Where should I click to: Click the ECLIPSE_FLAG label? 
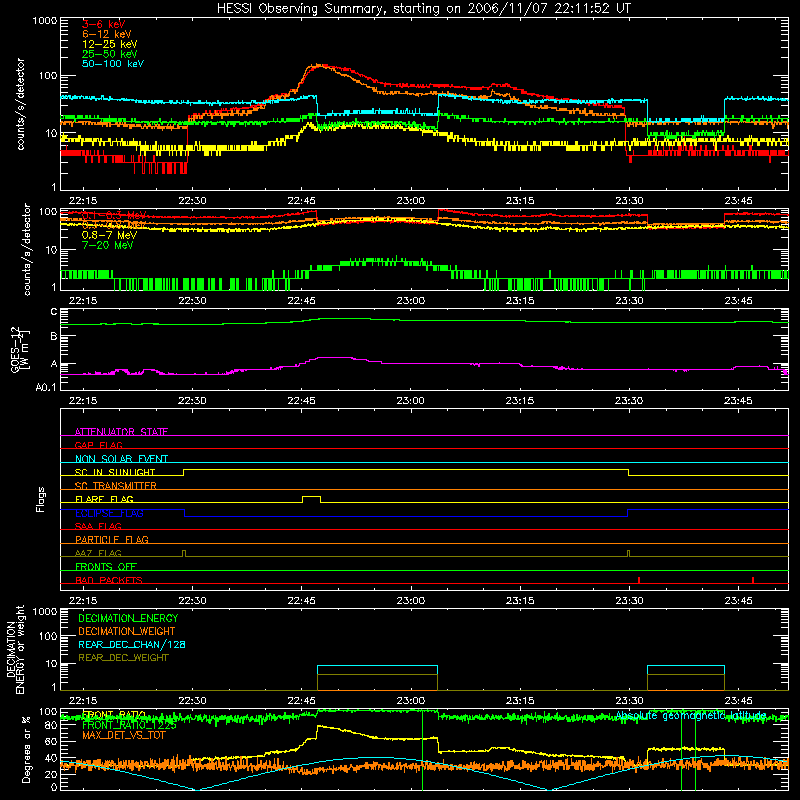click(109, 513)
